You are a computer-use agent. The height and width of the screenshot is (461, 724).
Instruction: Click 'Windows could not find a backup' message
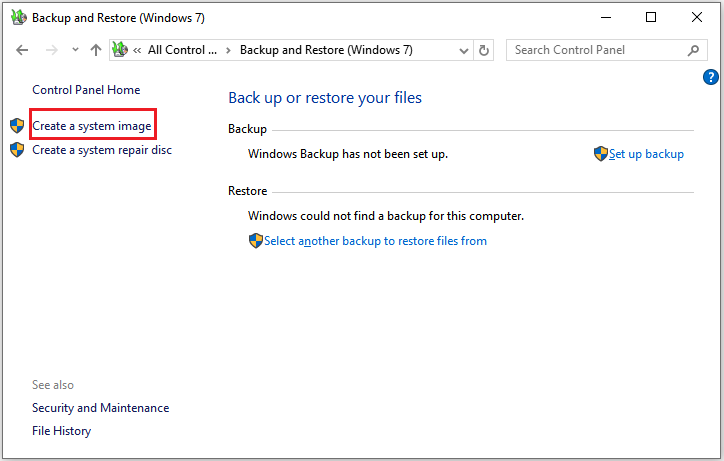pyautogui.click(x=386, y=216)
